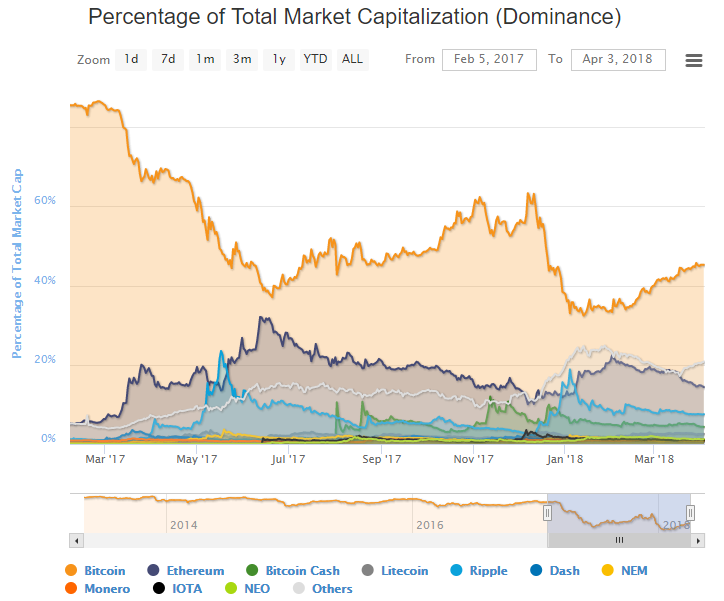Toggle the Monero series label

107,589
